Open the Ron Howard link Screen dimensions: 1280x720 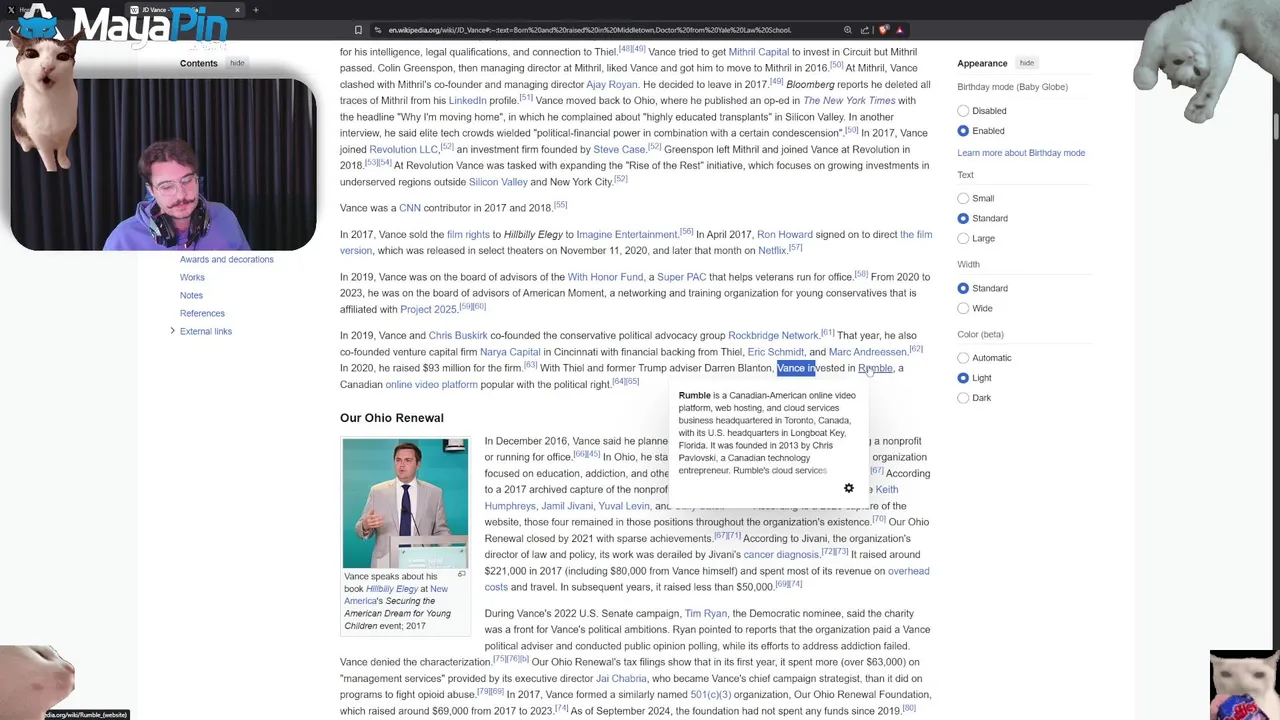coord(785,235)
